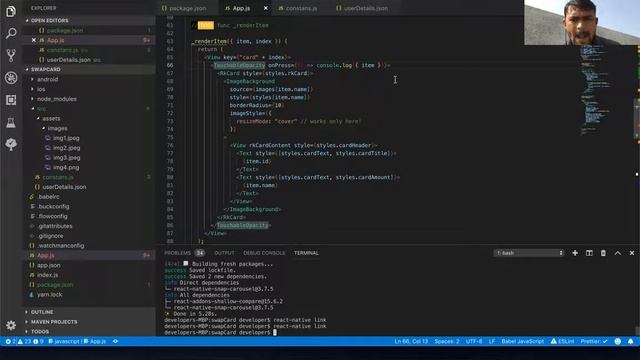Open the Debug Console panel tab
This screenshot has width=640, height=360.
[x=264, y=253]
